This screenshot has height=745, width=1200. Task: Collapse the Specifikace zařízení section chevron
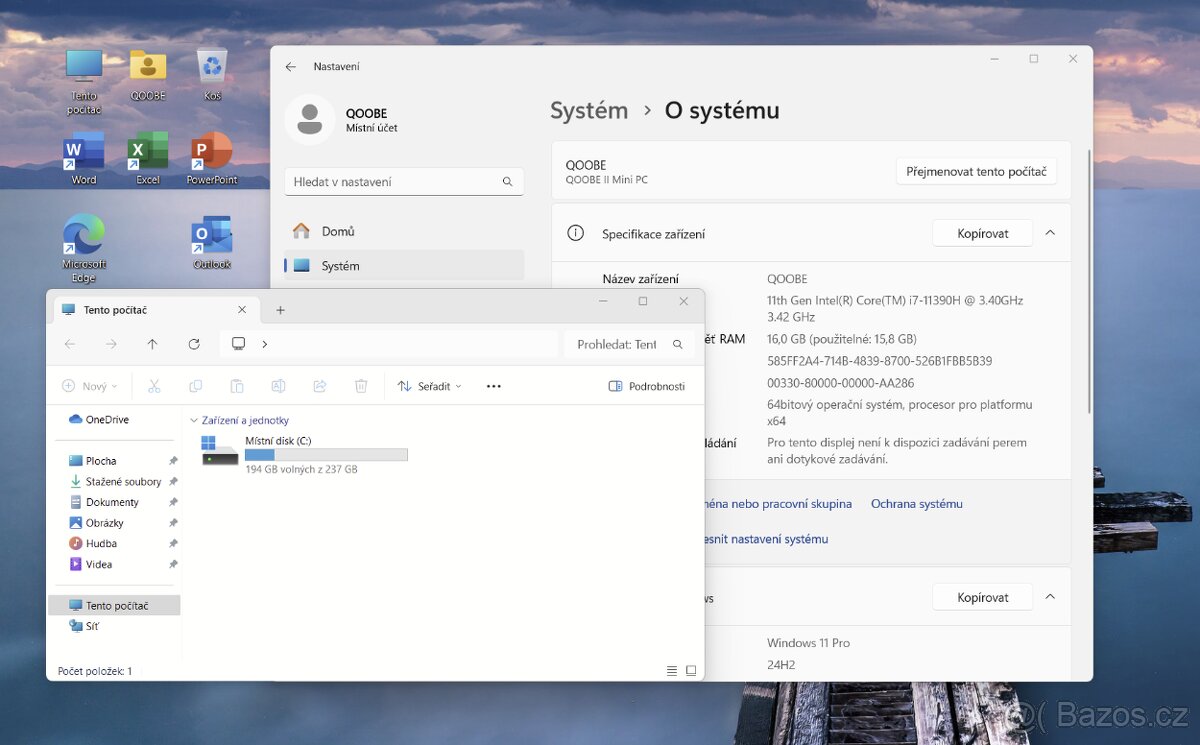point(1050,233)
